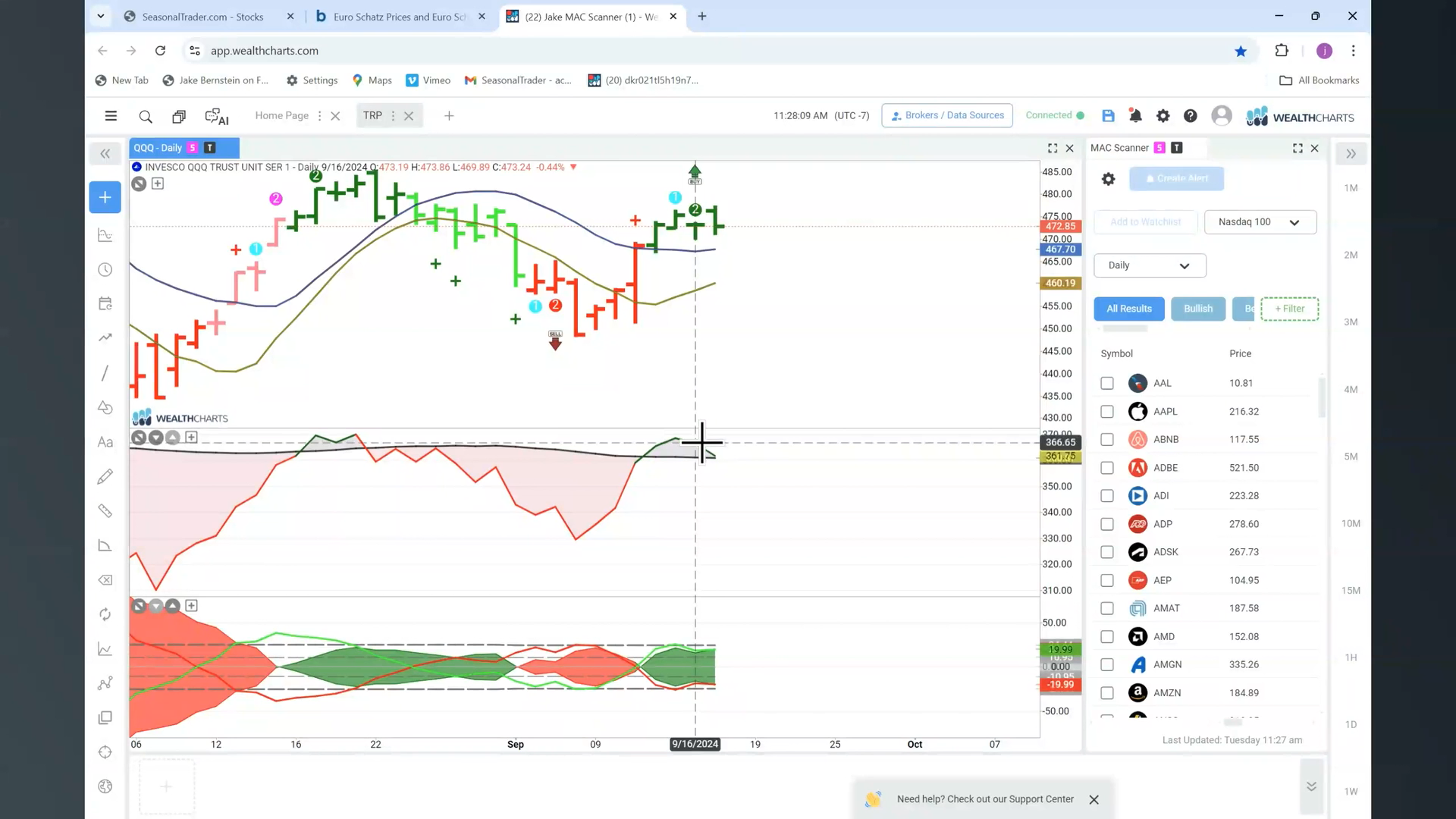Open the user account avatar

[1222, 115]
